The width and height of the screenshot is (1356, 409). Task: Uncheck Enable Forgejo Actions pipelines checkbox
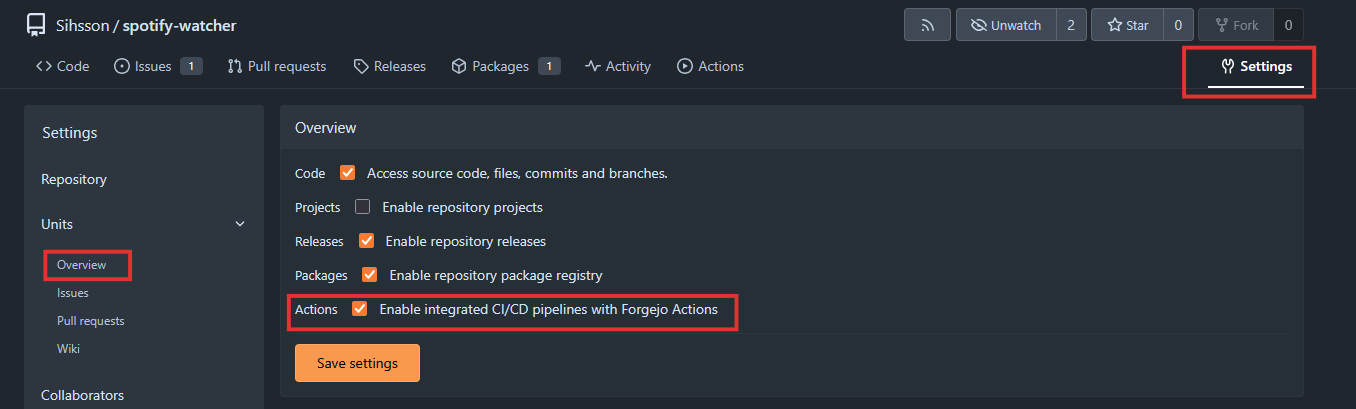coord(360,309)
